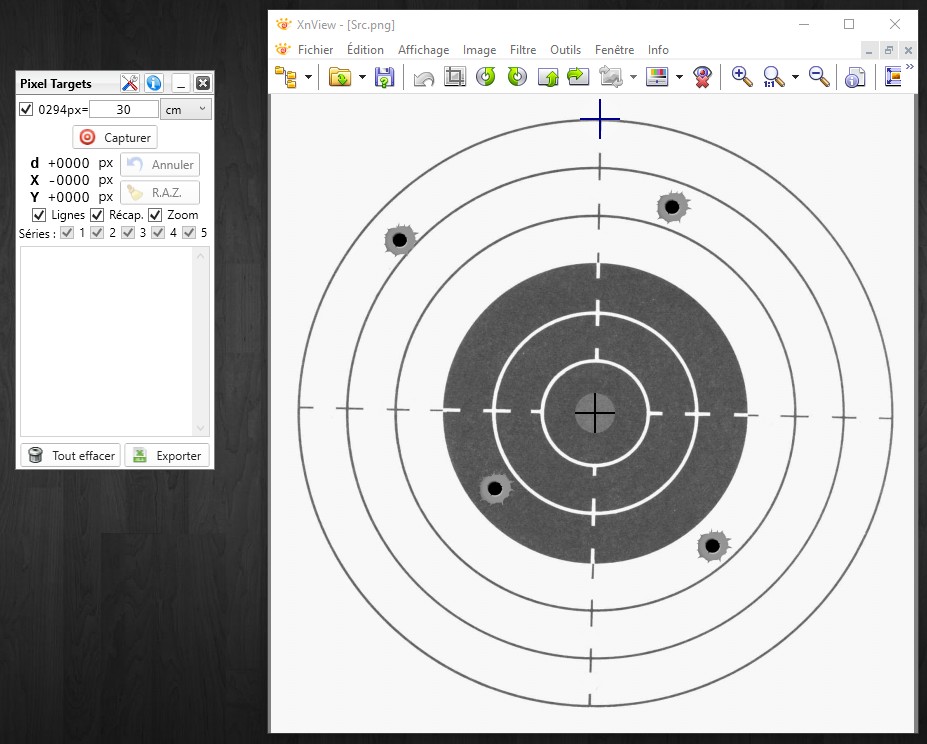Expand the 1:1 zoom dropdown arrow
This screenshot has height=744, width=927.
pyautogui.click(x=795, y=77)
